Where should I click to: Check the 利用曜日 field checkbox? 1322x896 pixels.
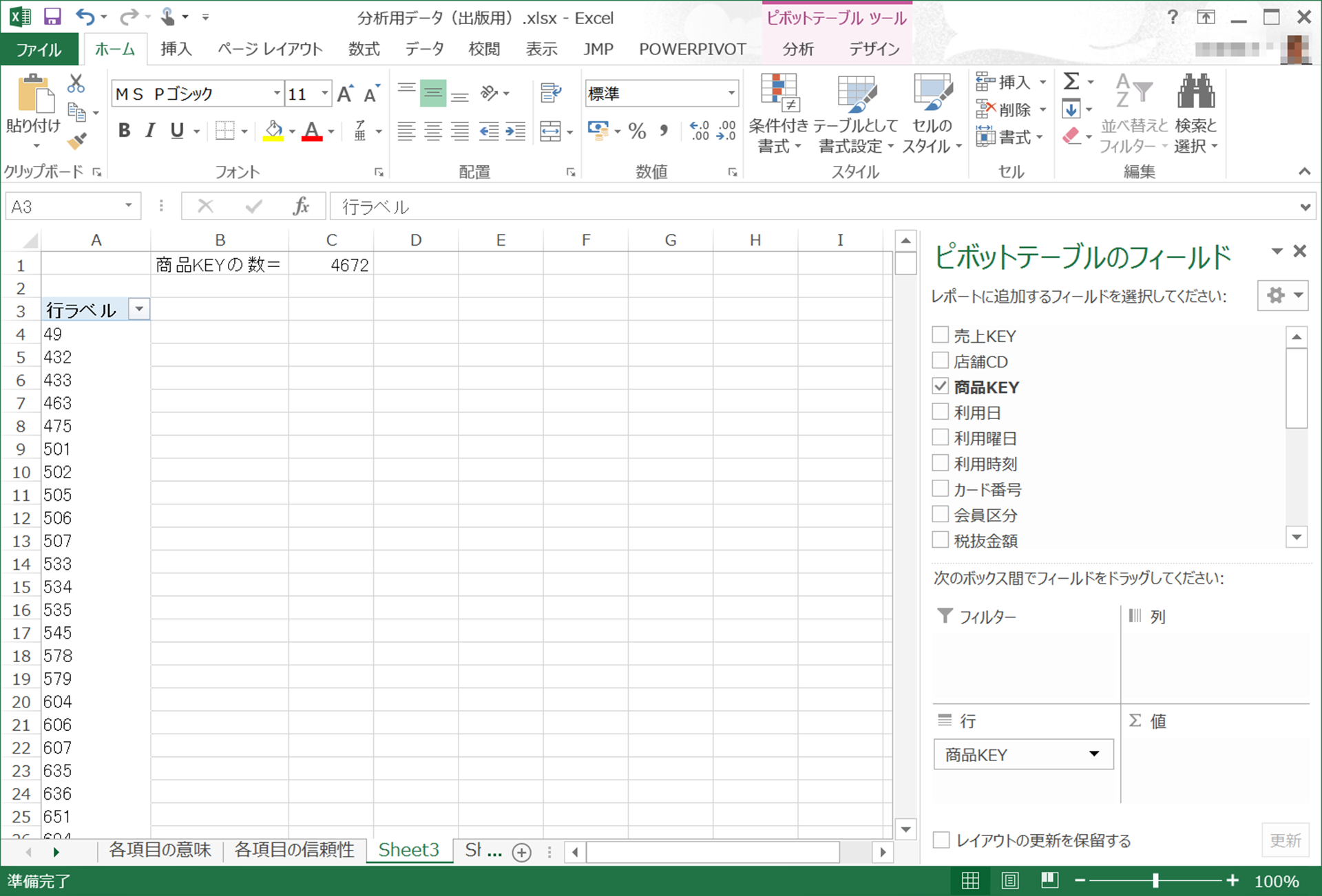(x=940, y=437)
